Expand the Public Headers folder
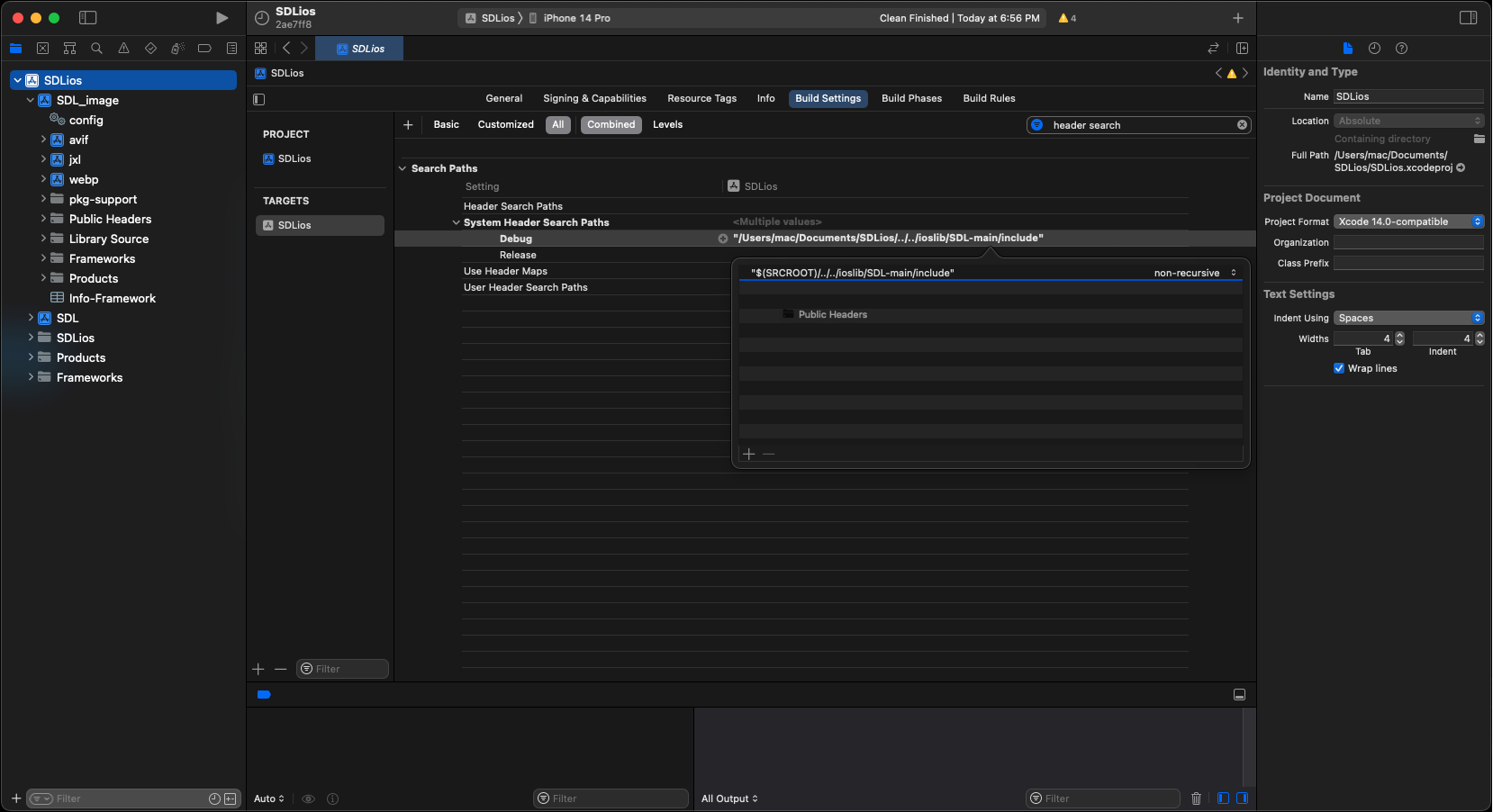The image size is (1493, 812). pos(42,219)
